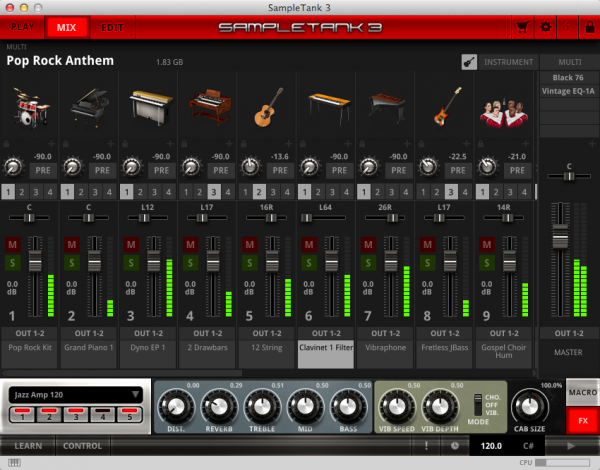
Task: Select the grand piano instrument icon
Action: (88, 108)
